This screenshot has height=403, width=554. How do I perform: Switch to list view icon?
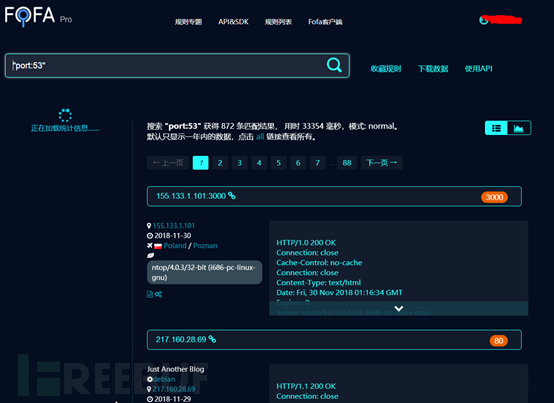[496, 128]
